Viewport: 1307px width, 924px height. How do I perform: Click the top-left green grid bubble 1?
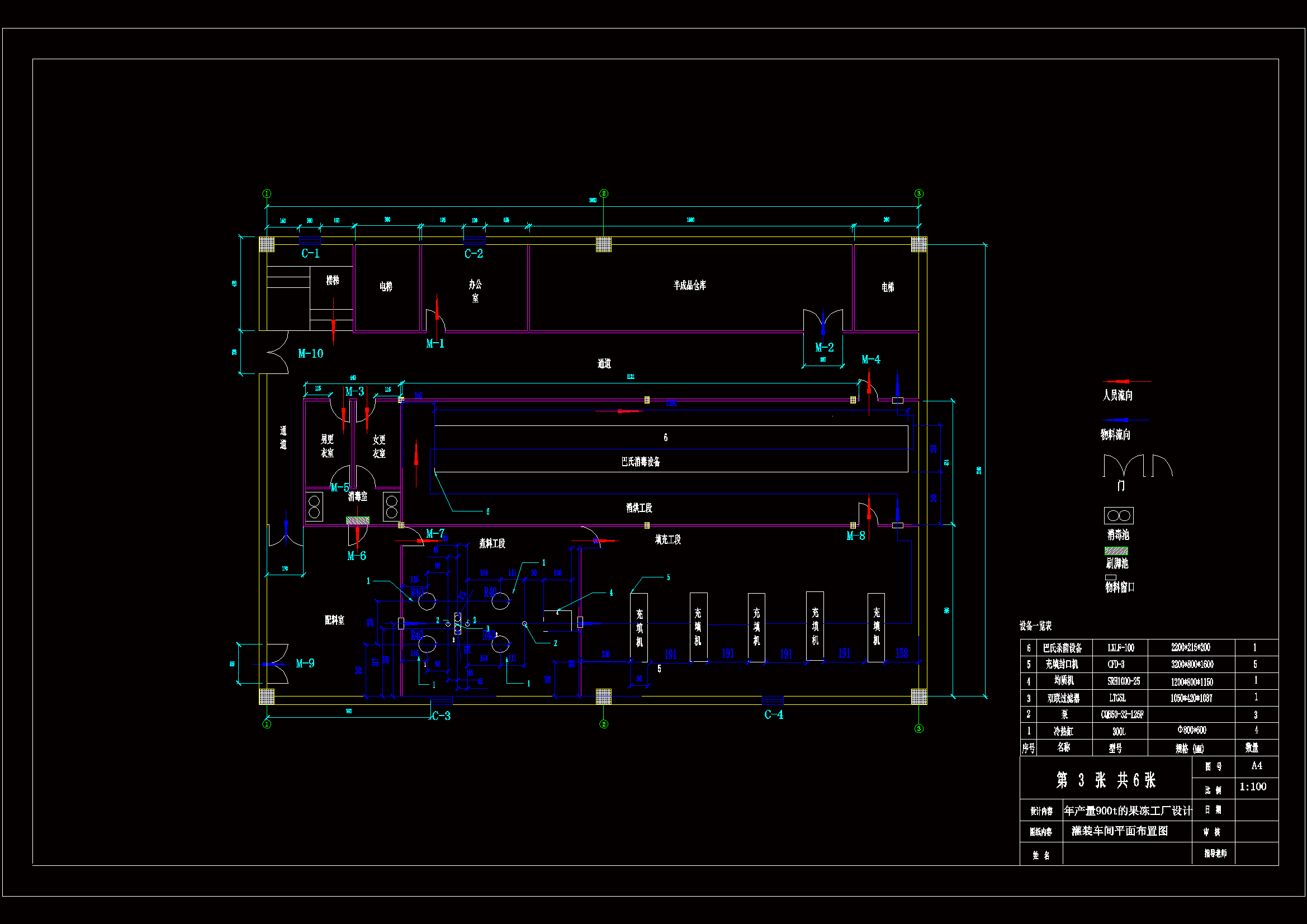[x=267, y=193]
